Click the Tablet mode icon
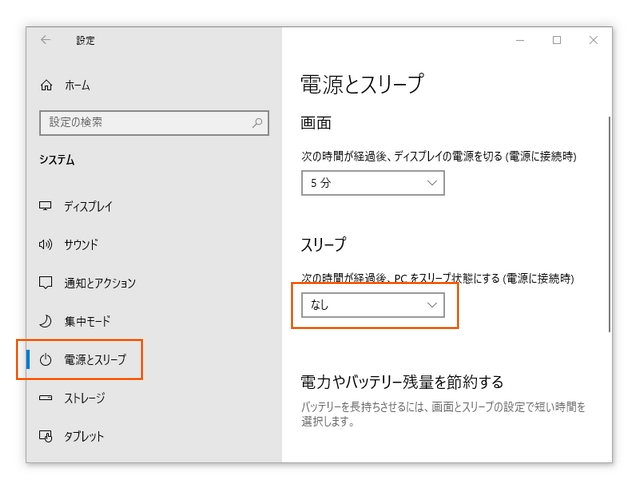Screen dimensions: 640x488 tap(45, 436)
